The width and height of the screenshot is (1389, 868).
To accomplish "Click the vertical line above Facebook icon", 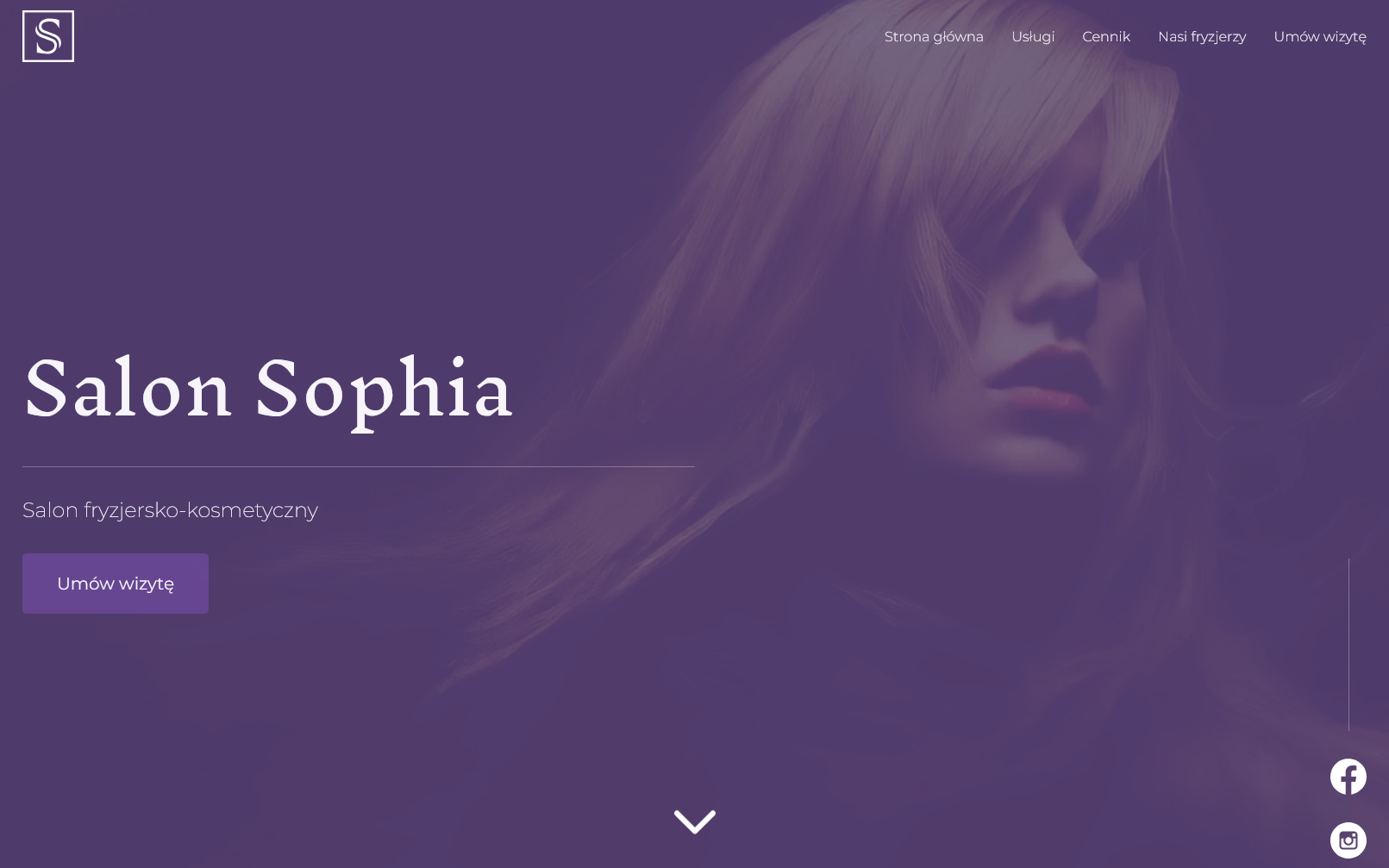I will (1348, 645).
